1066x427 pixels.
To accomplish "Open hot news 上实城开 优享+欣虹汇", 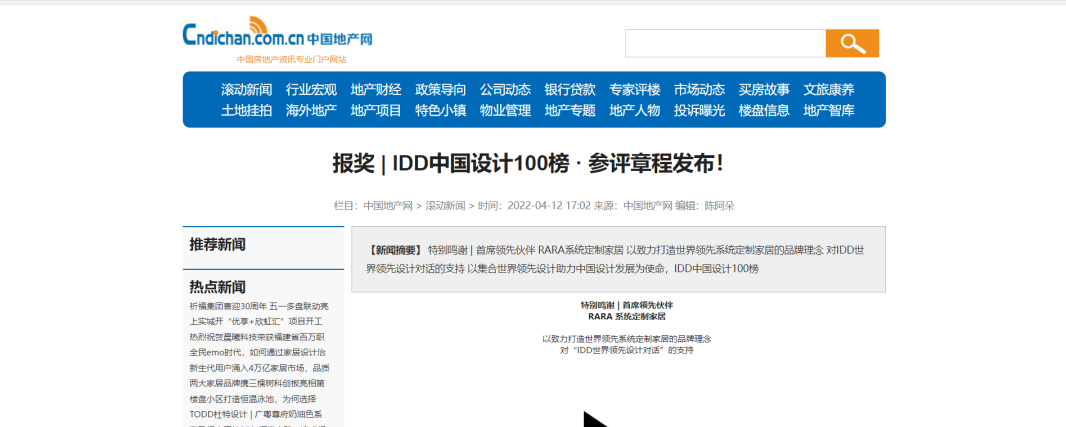I will (x=256, y=321).
